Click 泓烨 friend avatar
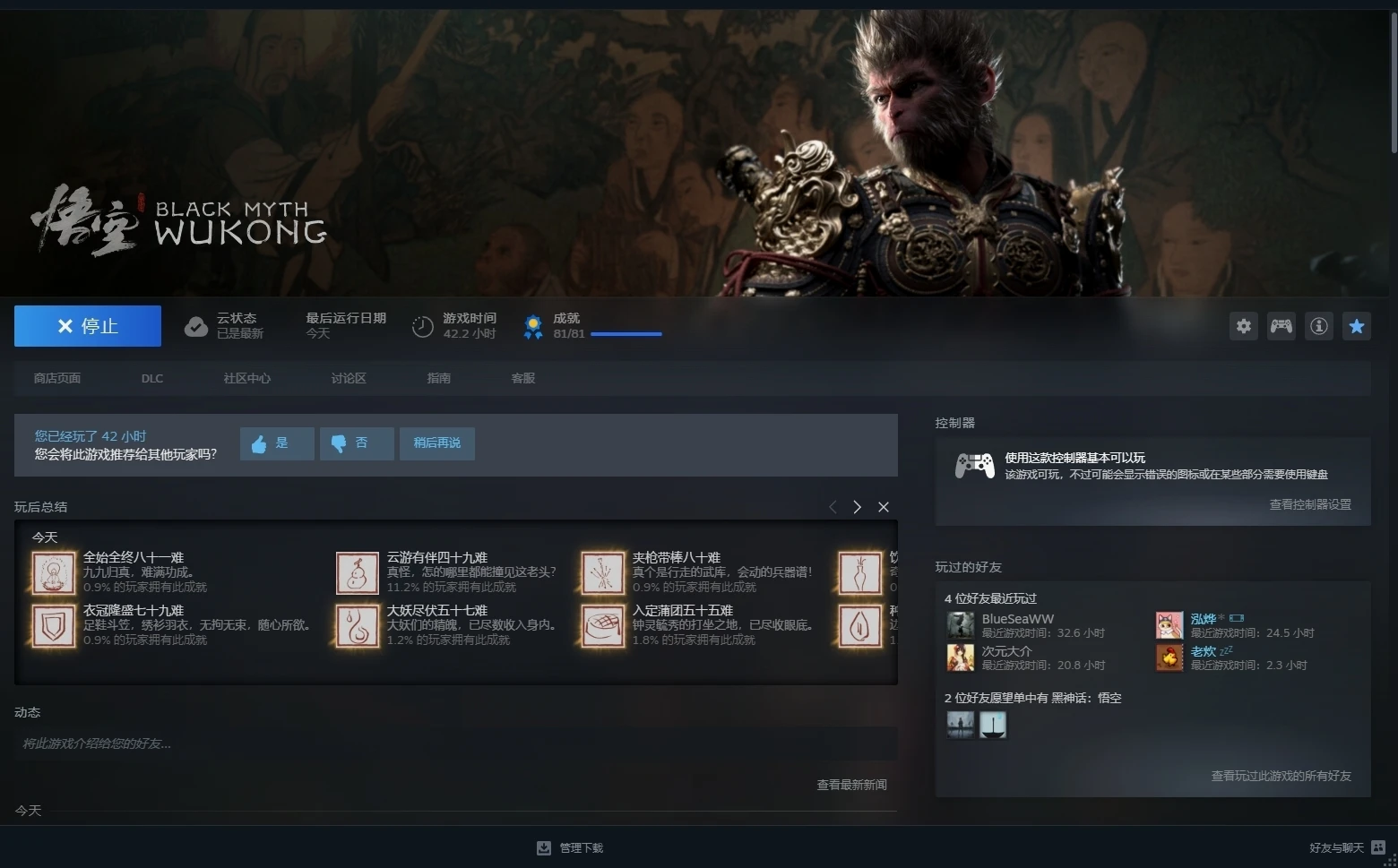 [1169, 625]
